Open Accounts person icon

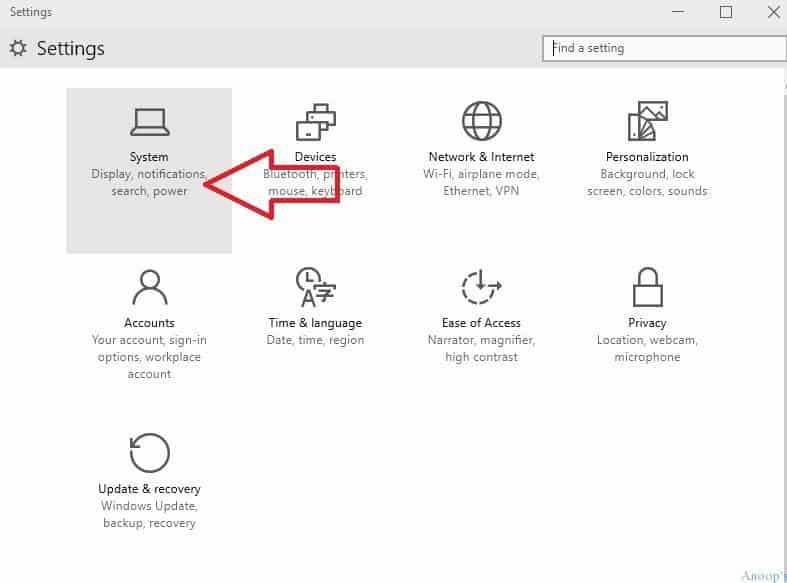(150, 287)
